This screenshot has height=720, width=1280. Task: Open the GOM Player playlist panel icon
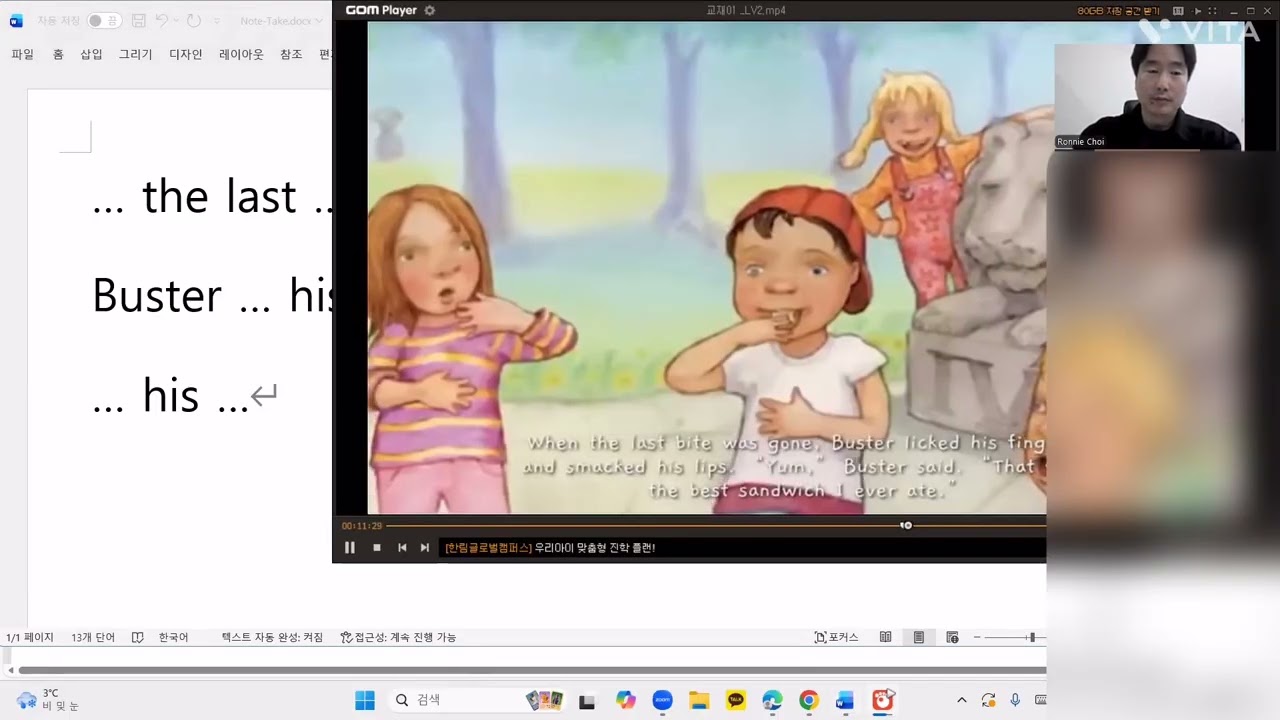coord(1178,10)
